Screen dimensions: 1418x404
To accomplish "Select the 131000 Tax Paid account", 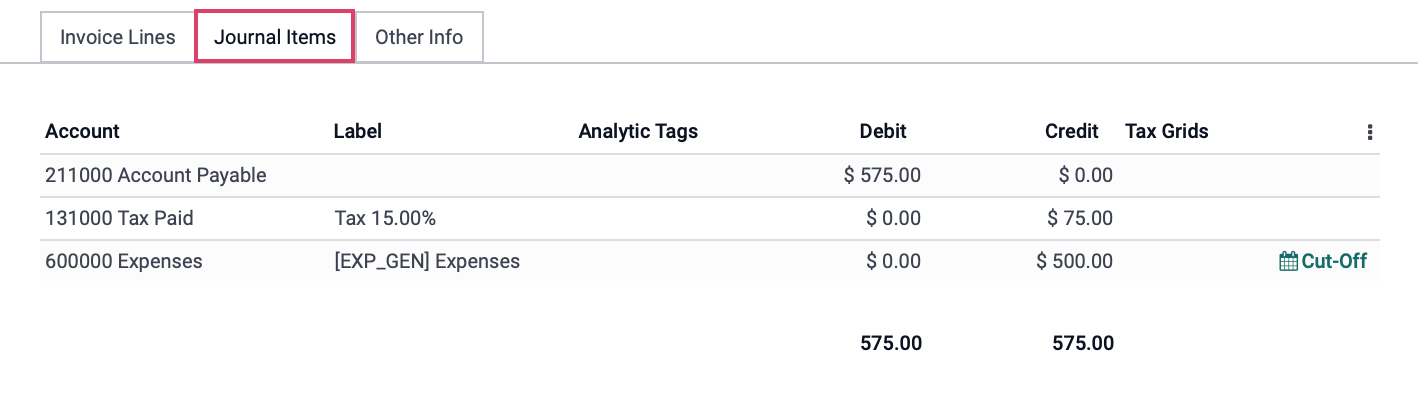I will 120,218.
